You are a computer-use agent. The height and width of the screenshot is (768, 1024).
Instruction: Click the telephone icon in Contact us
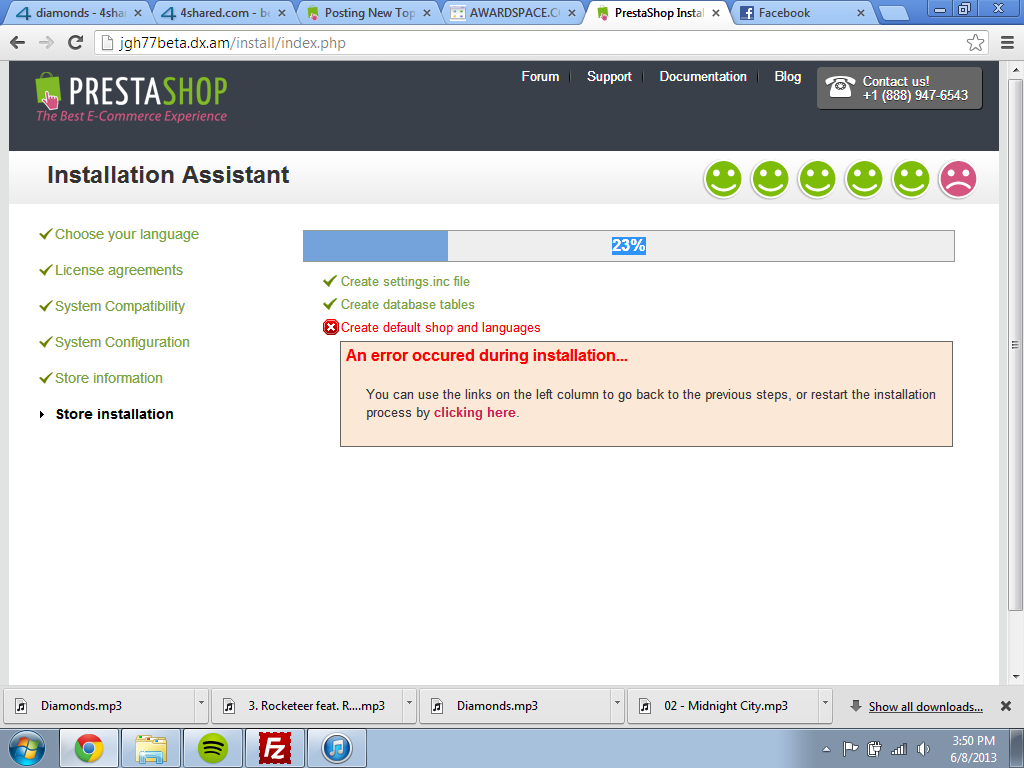840,87
